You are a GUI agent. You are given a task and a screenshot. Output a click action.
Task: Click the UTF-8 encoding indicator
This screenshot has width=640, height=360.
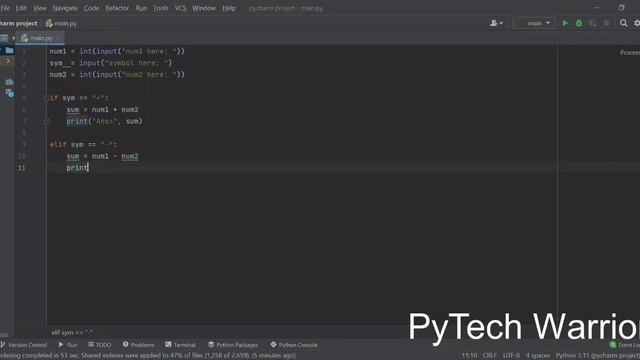point(511,356)
